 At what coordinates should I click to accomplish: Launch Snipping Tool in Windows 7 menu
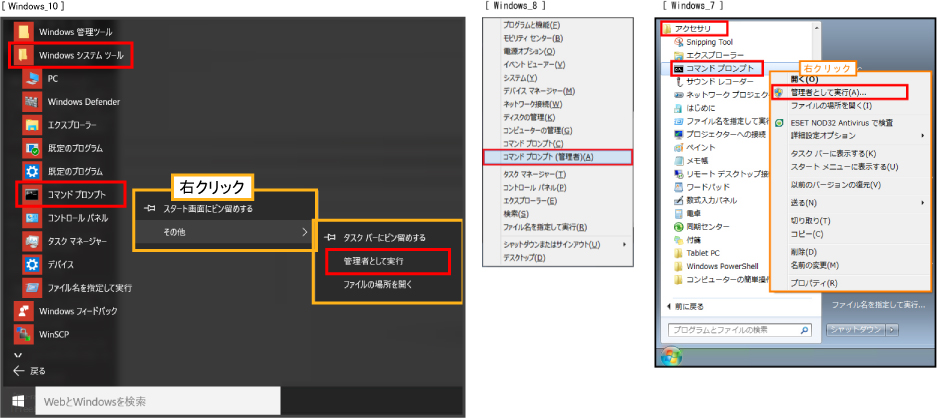click(708, 42)
